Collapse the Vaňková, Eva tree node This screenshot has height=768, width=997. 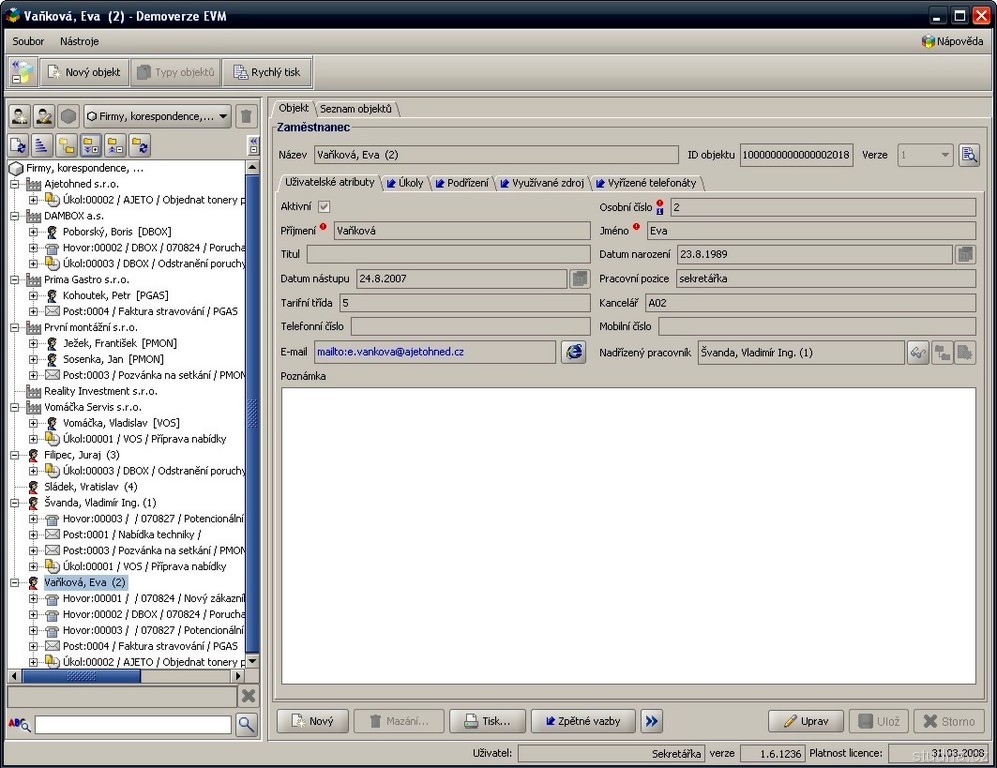point(15,583)
